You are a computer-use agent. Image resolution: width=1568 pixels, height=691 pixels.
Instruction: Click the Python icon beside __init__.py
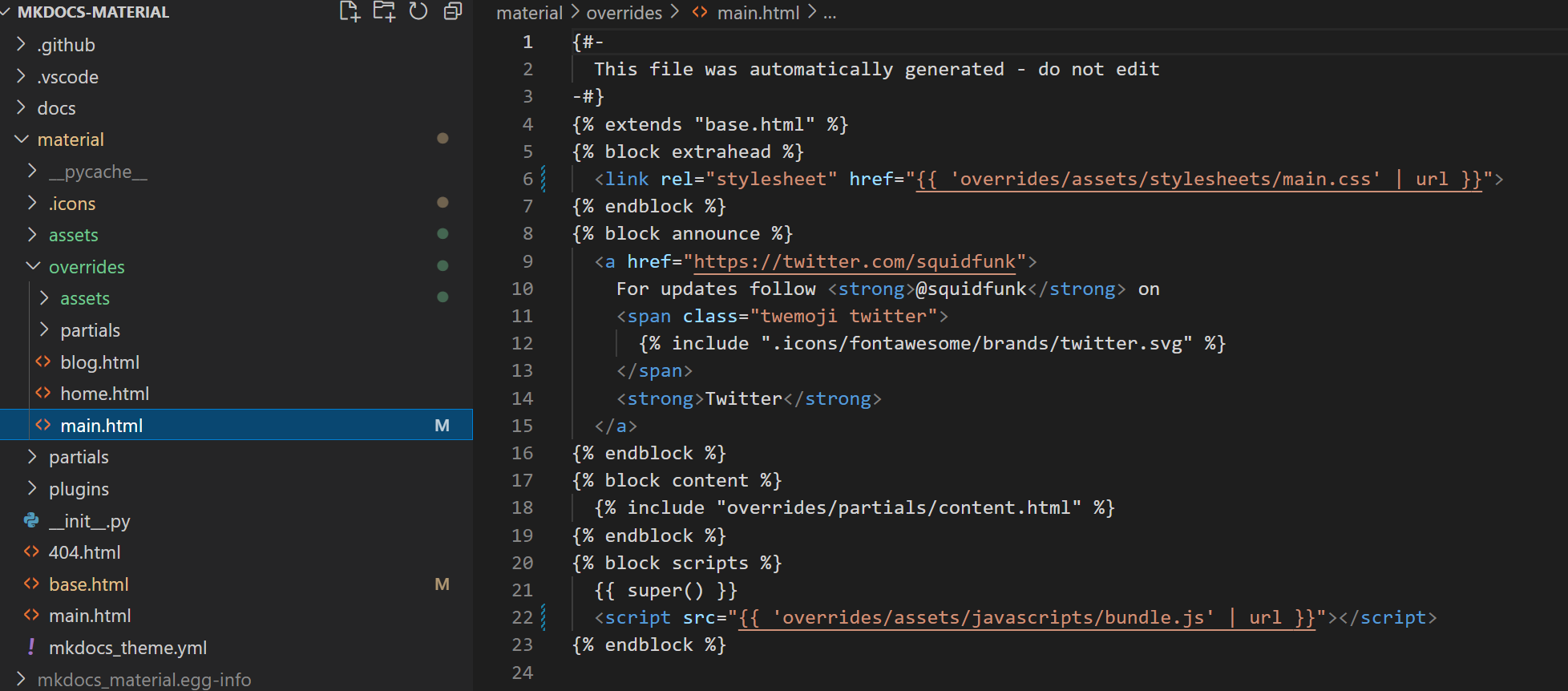point(31,520)
